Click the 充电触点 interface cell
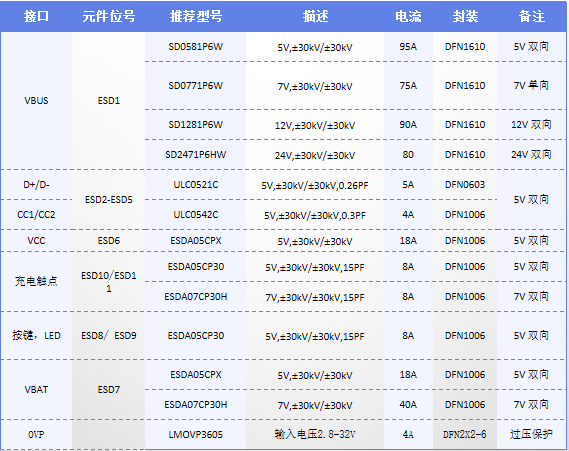This screenshot has width=569, height=451. [x=36, y=281]
